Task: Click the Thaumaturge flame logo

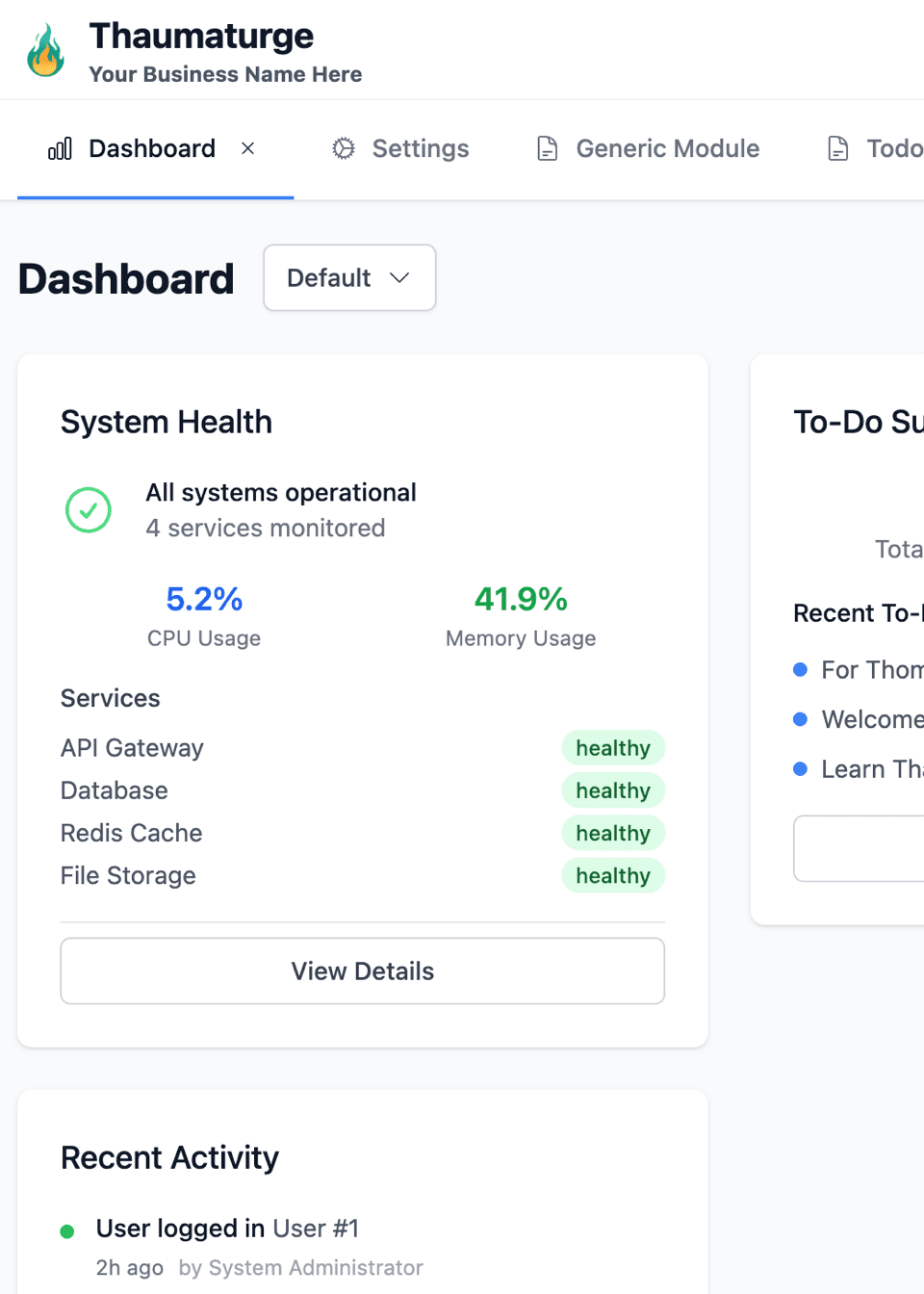Action: pos(45,50)
